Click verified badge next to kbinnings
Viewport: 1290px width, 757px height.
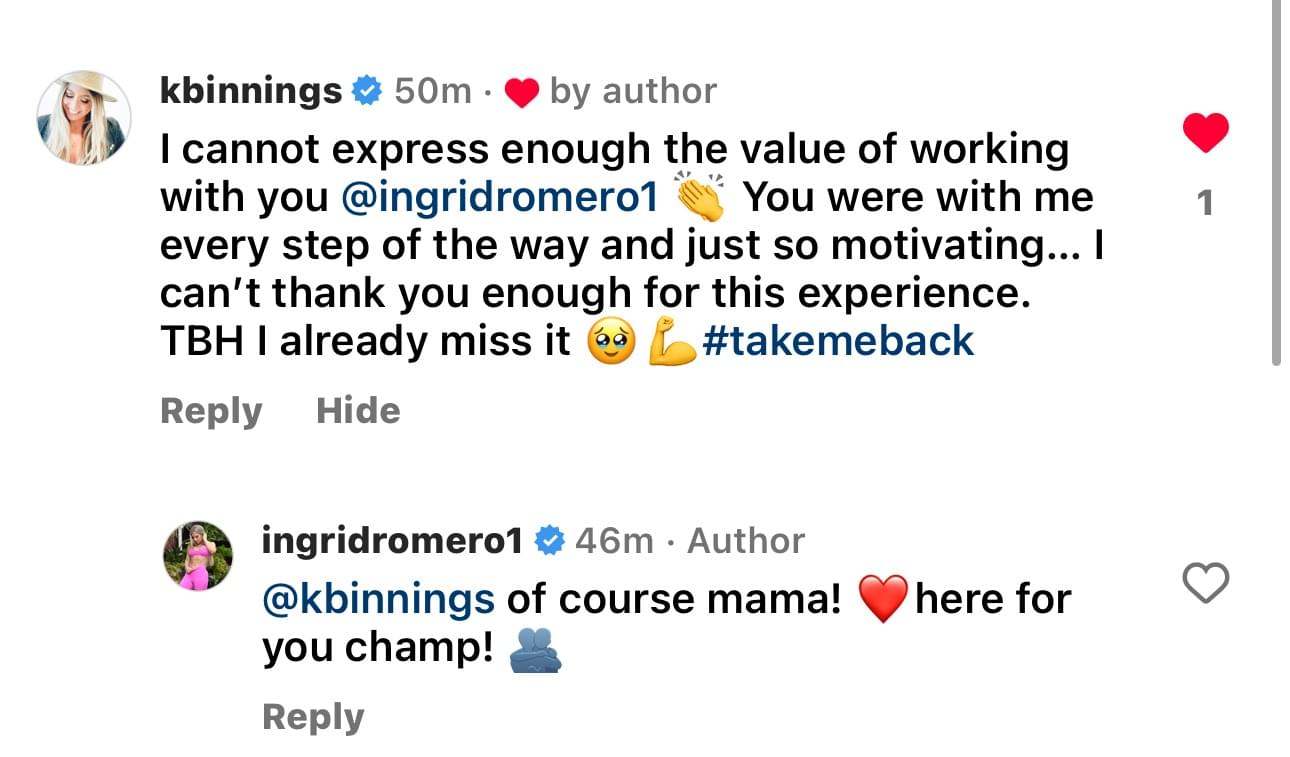click(x=367, y=92)
